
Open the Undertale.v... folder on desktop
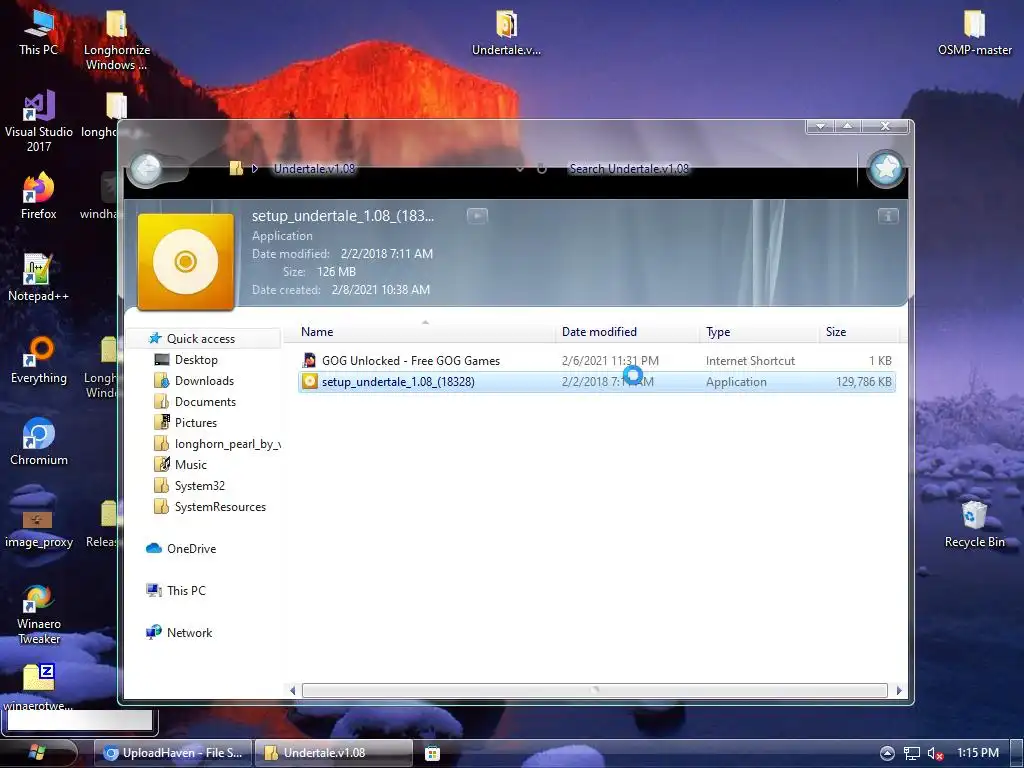(506, 33)
